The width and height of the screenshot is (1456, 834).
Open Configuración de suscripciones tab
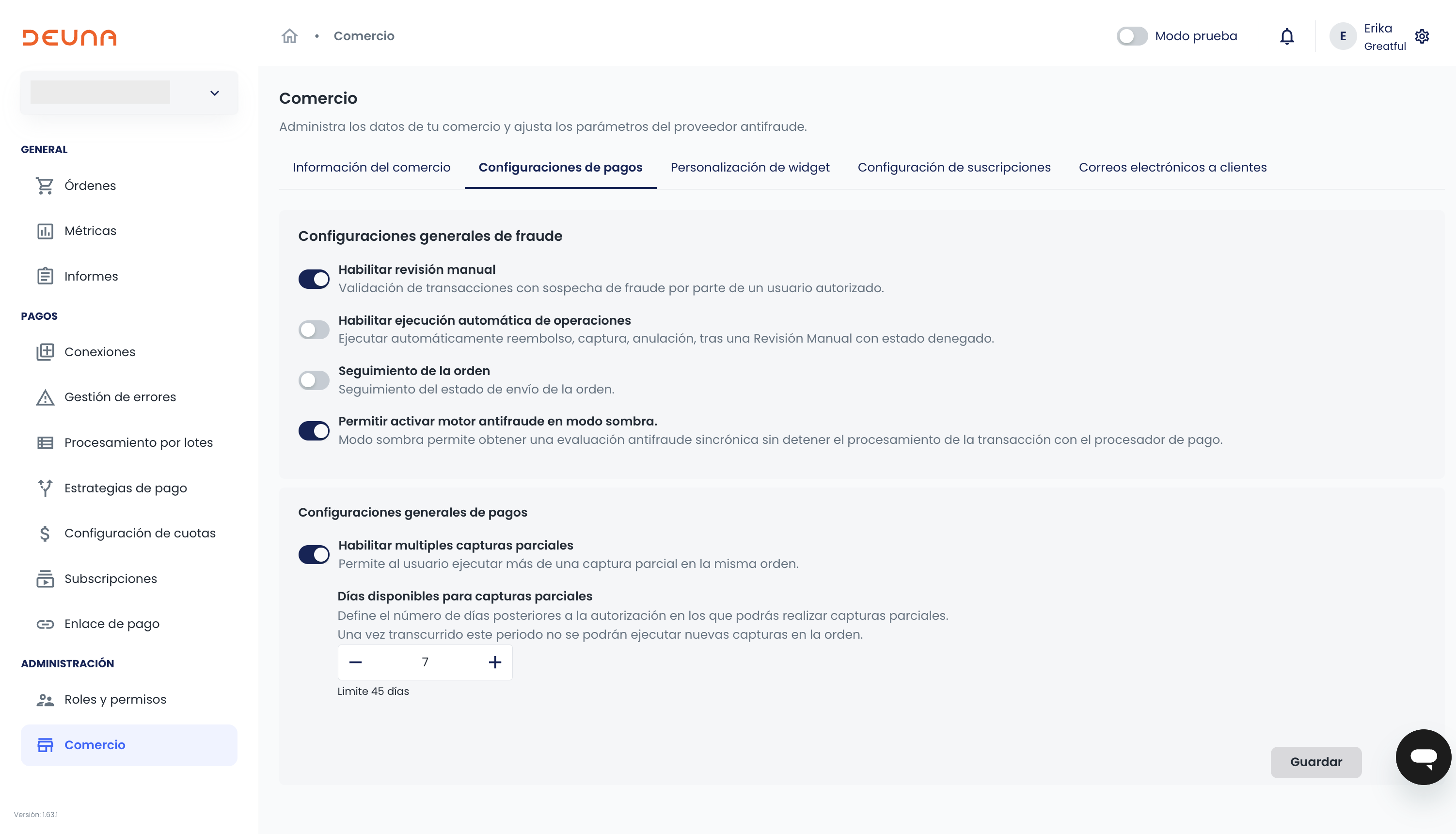click(954, 167)
